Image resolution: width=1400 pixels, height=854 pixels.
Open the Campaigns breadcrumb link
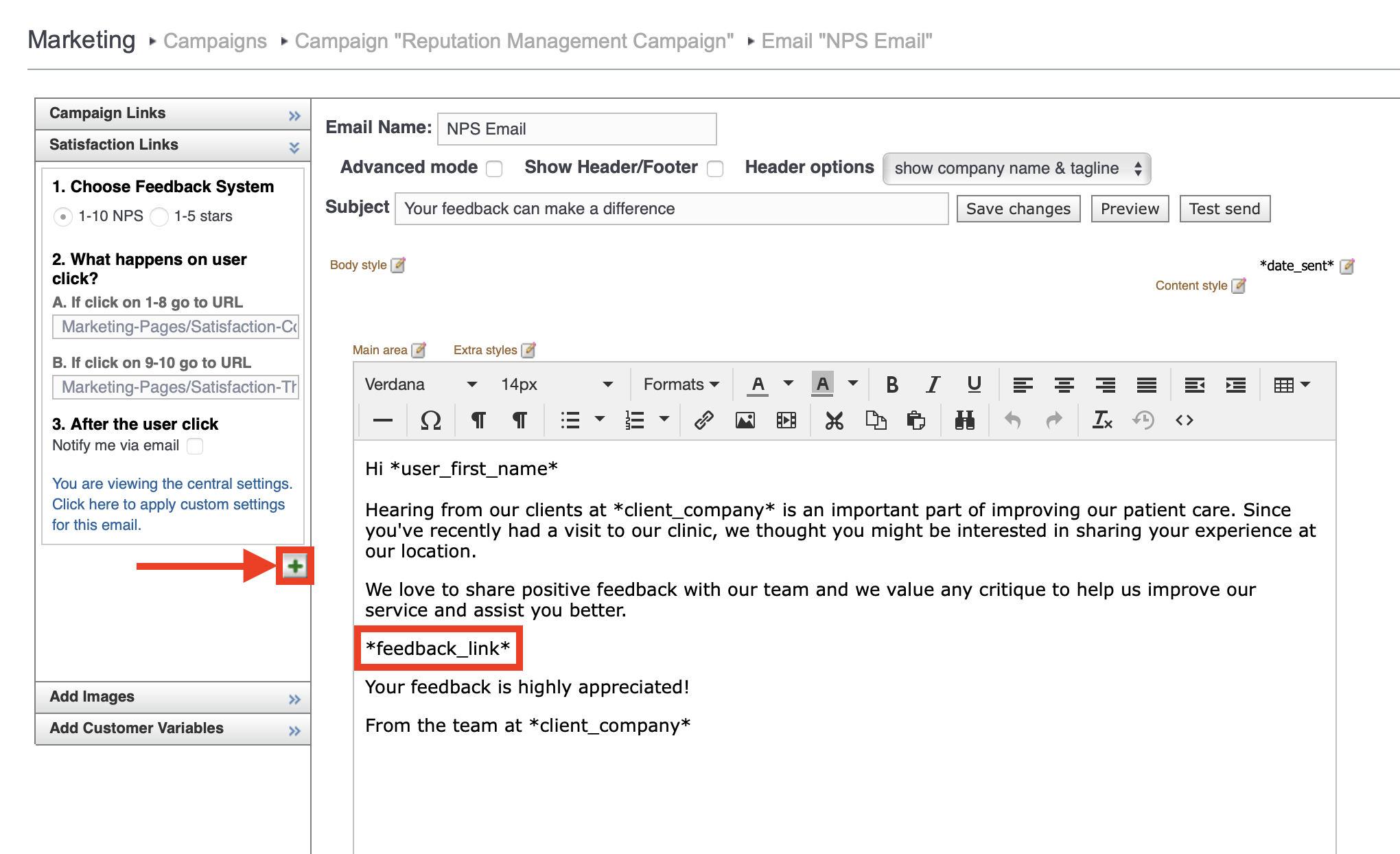tap(215, 41)
